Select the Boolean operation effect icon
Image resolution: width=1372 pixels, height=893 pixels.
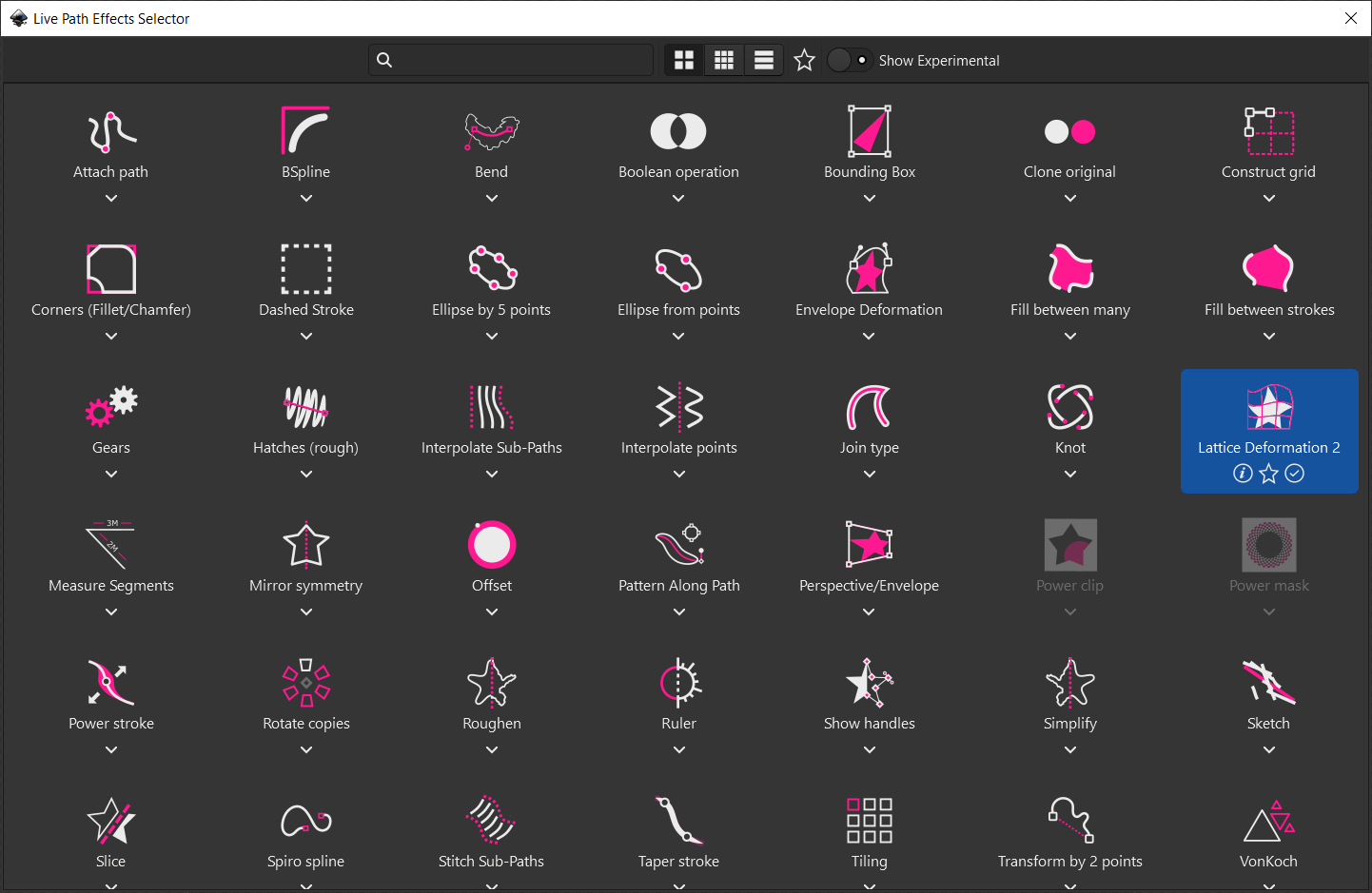pyautogui.click(x=678, y=131)
